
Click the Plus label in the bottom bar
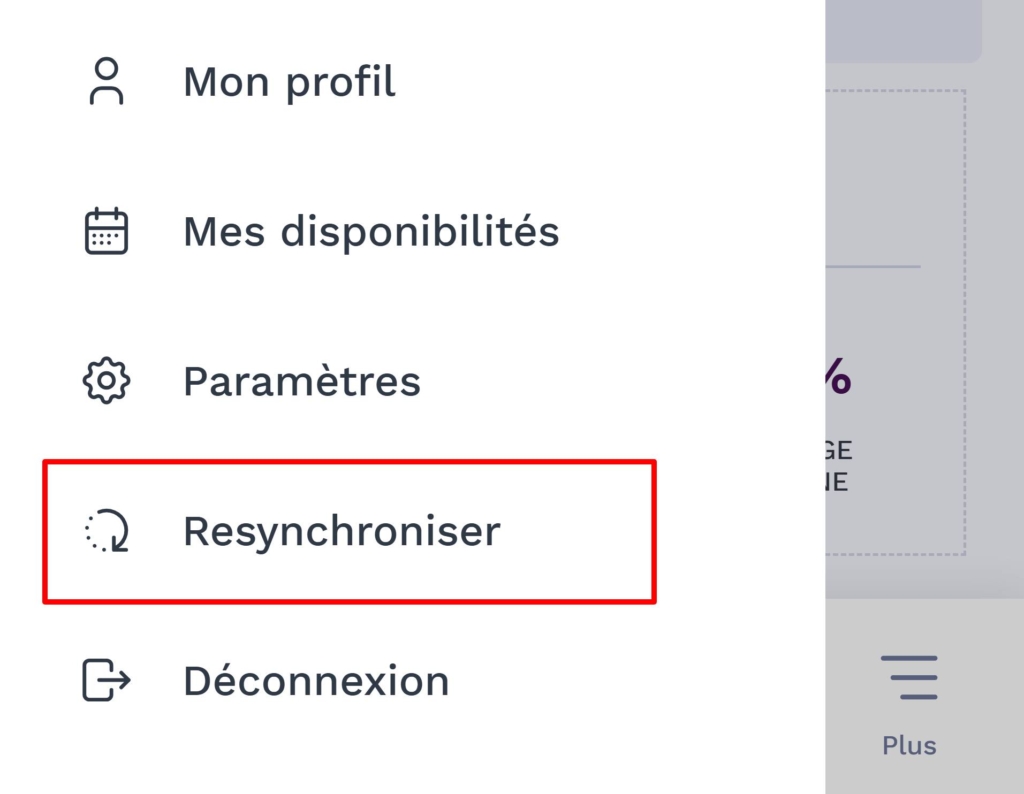click(908, 744)
